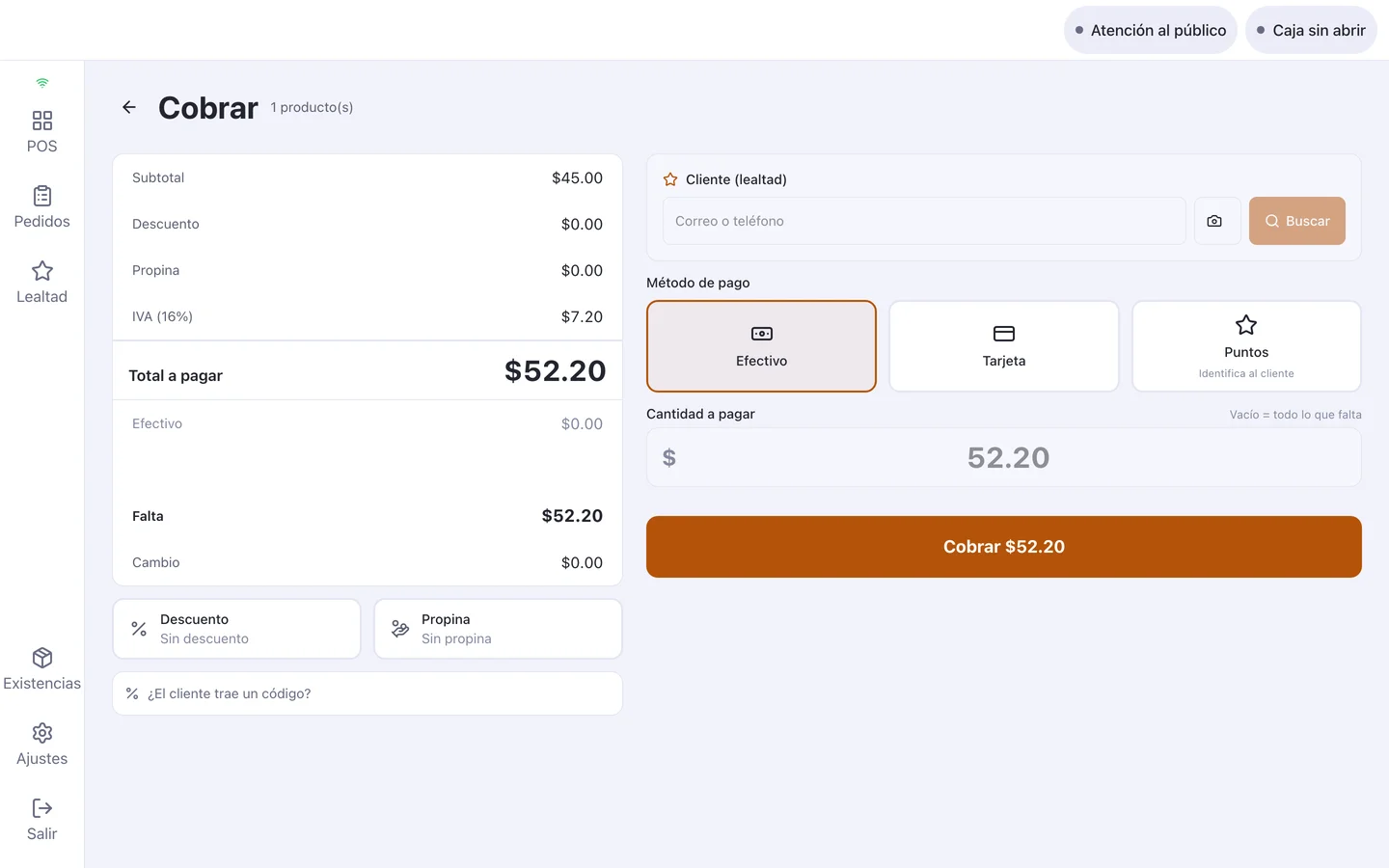Click Salir to log out

(41, 820)
